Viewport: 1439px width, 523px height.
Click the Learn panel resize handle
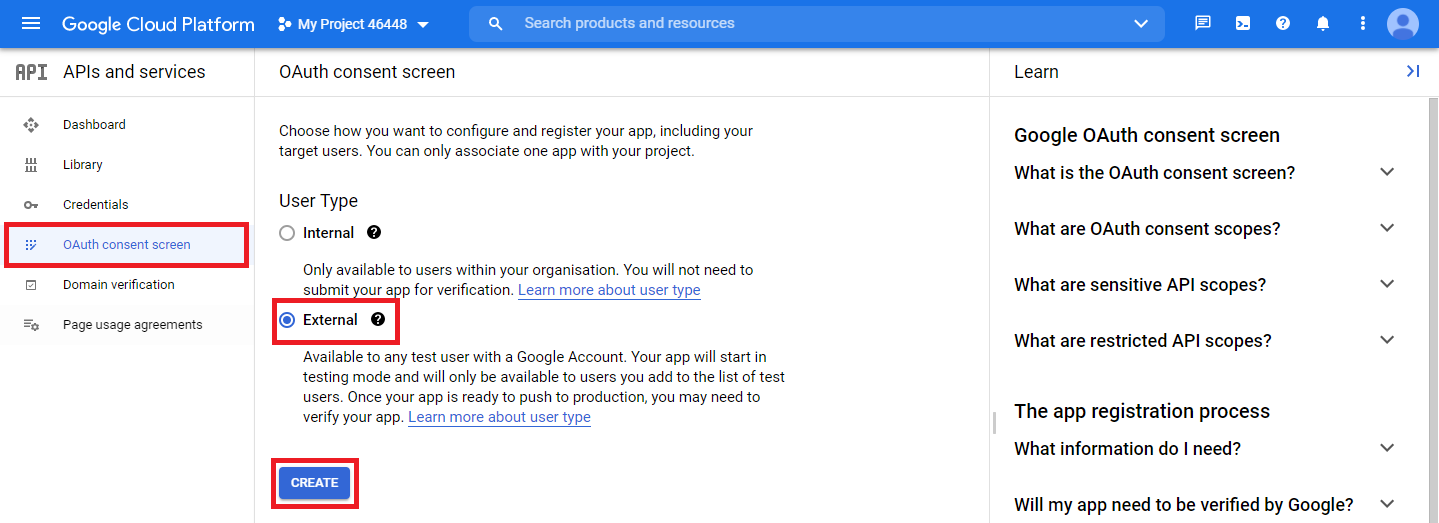pos(994,423)
